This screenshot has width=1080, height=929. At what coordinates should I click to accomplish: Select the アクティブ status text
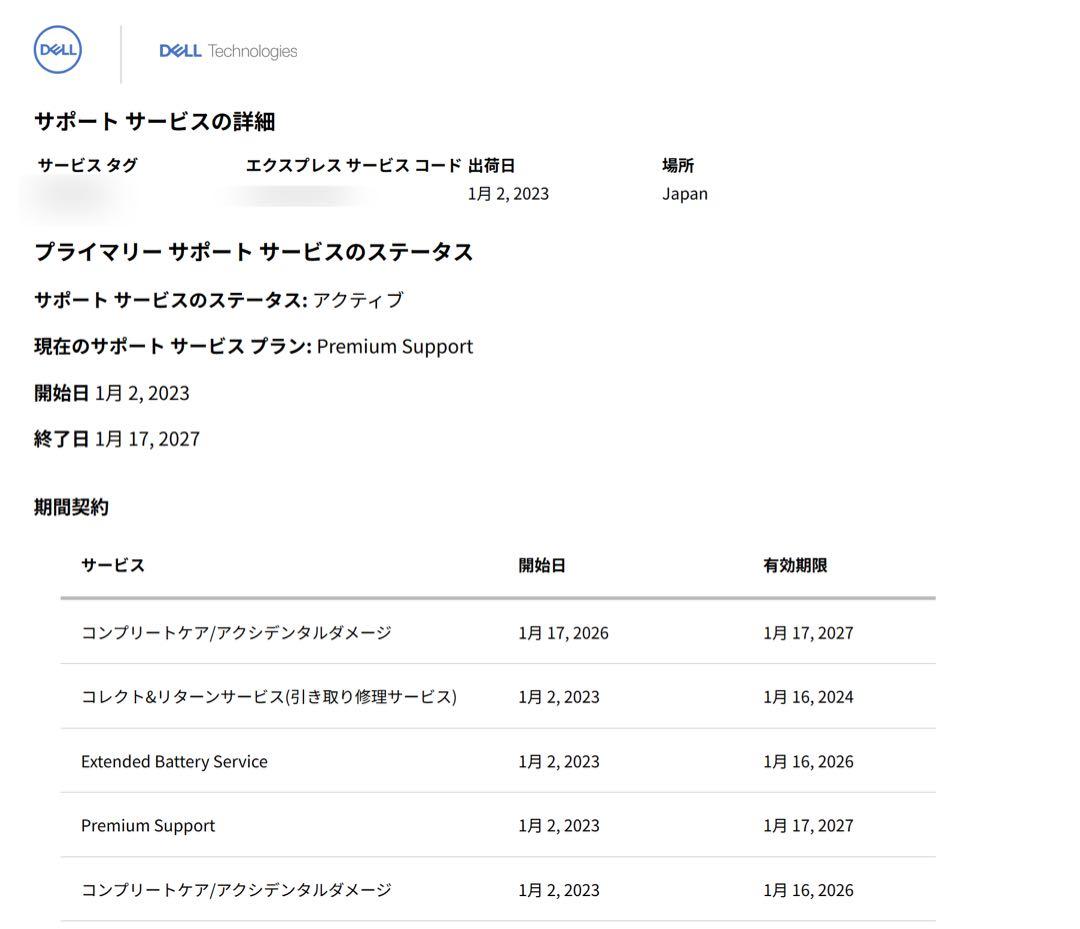[x=372, y=299]
